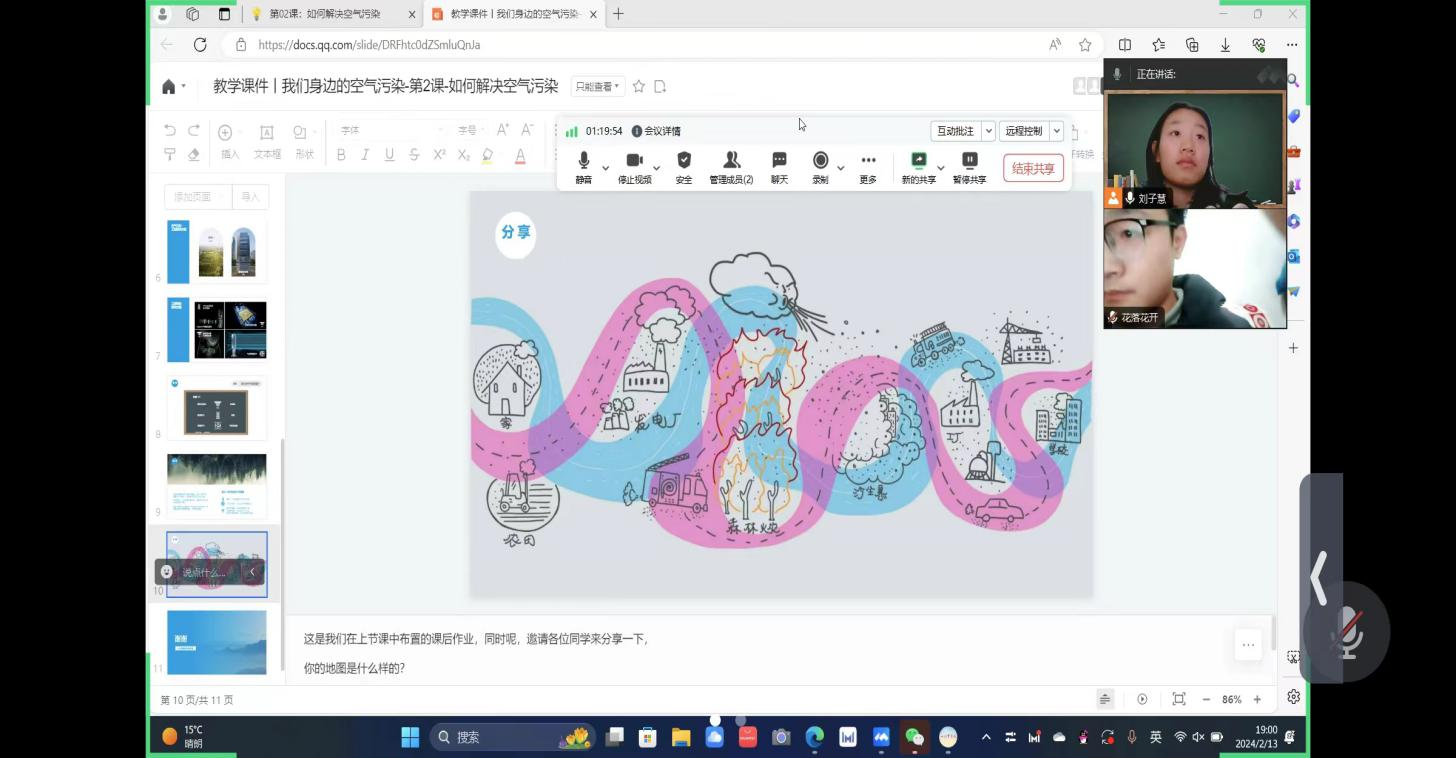The width and height of the screenshot is (1456, 758).
Task: Open 会议详情 meeting details
Action: [656, 131]
